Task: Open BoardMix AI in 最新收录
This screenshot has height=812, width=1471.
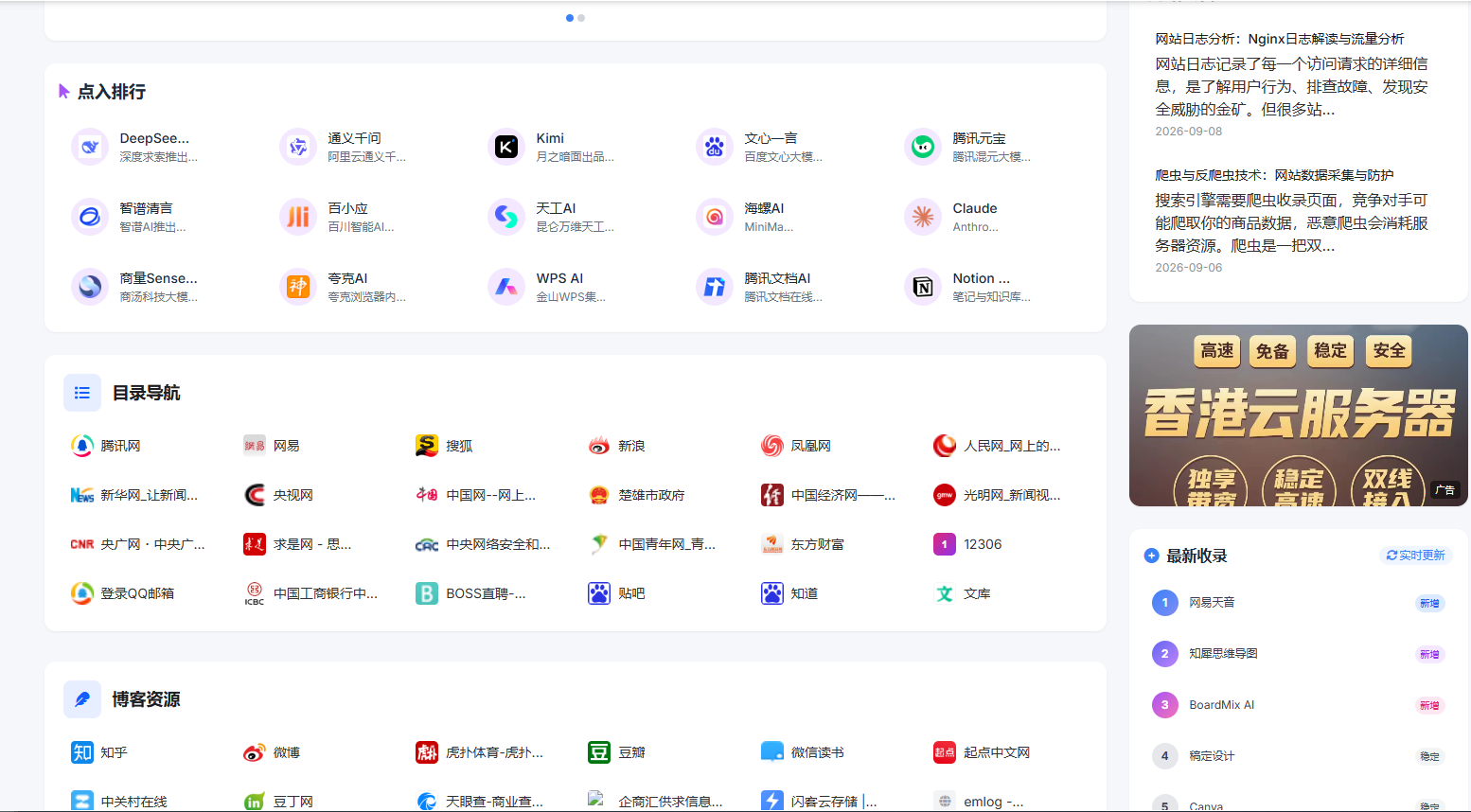Action: pyautogui.click(x=1221, y=705)
